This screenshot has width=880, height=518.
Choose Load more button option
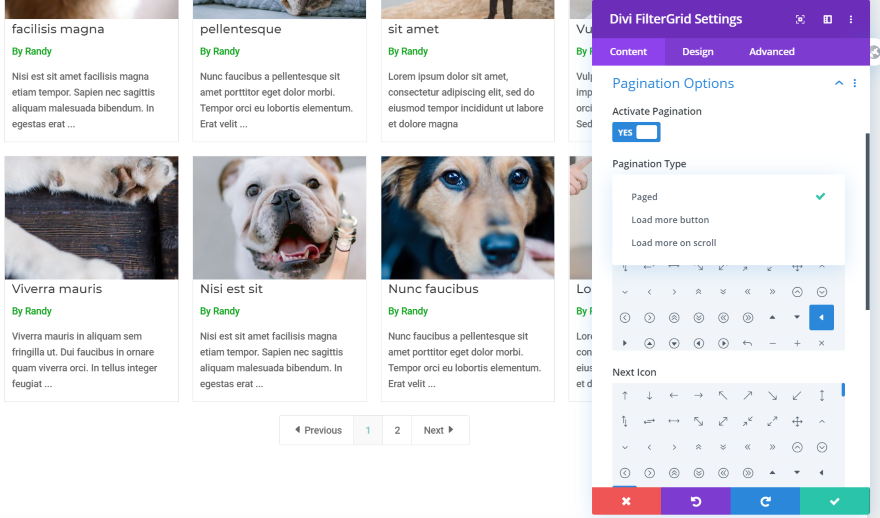(728, 220)
